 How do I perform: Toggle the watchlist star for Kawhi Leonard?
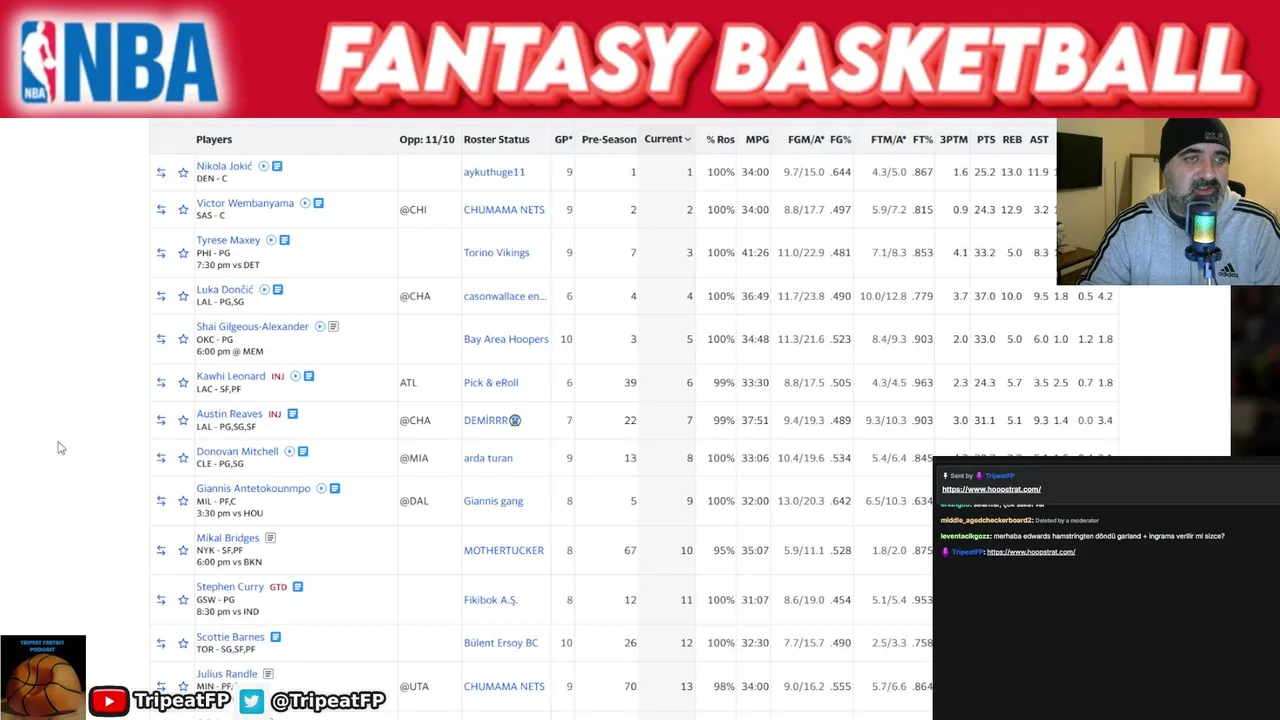tap(183, 383)
